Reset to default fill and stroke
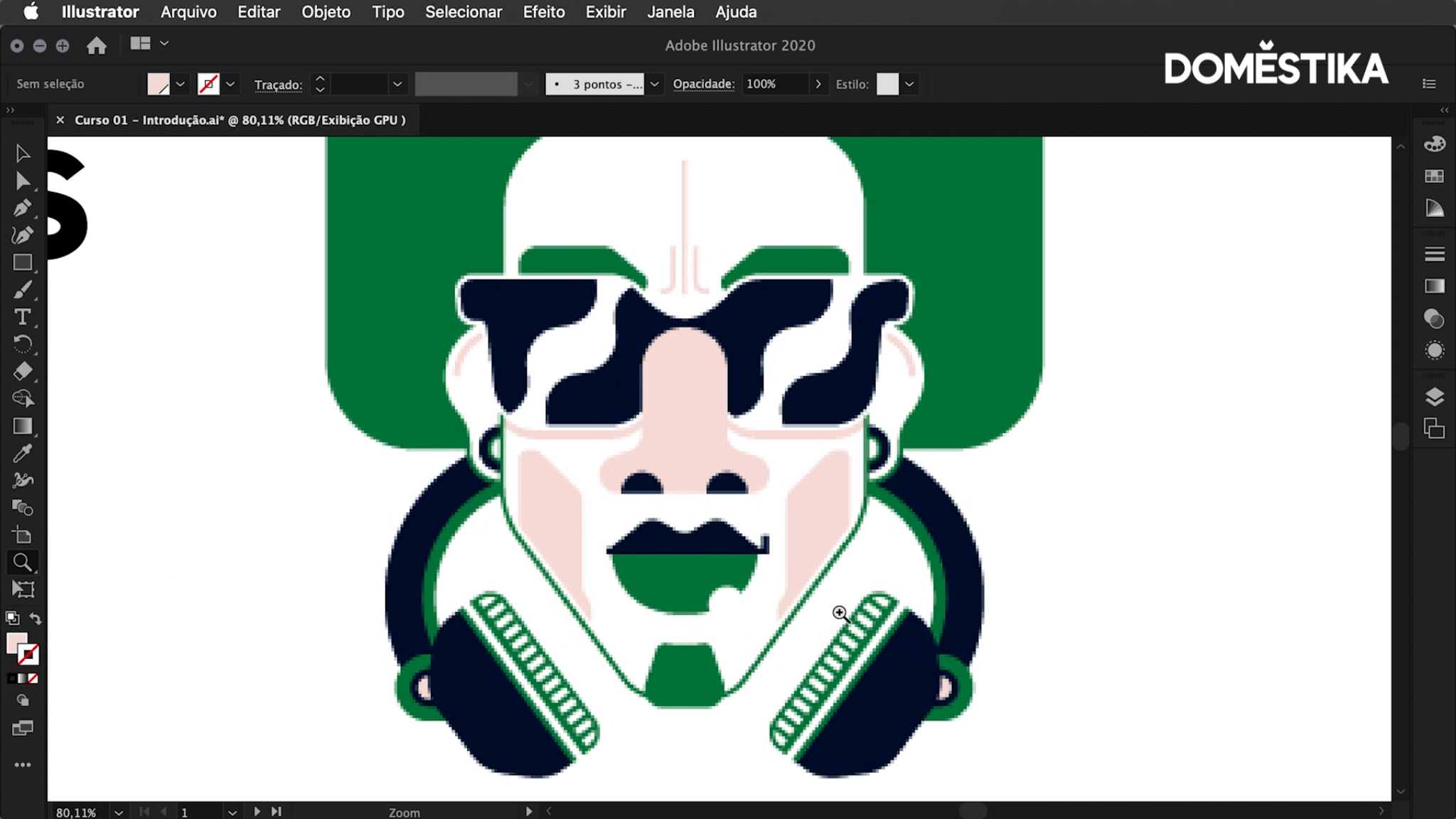The width and height of the screenshot is (1456, 819). click(x=12, y=618)
